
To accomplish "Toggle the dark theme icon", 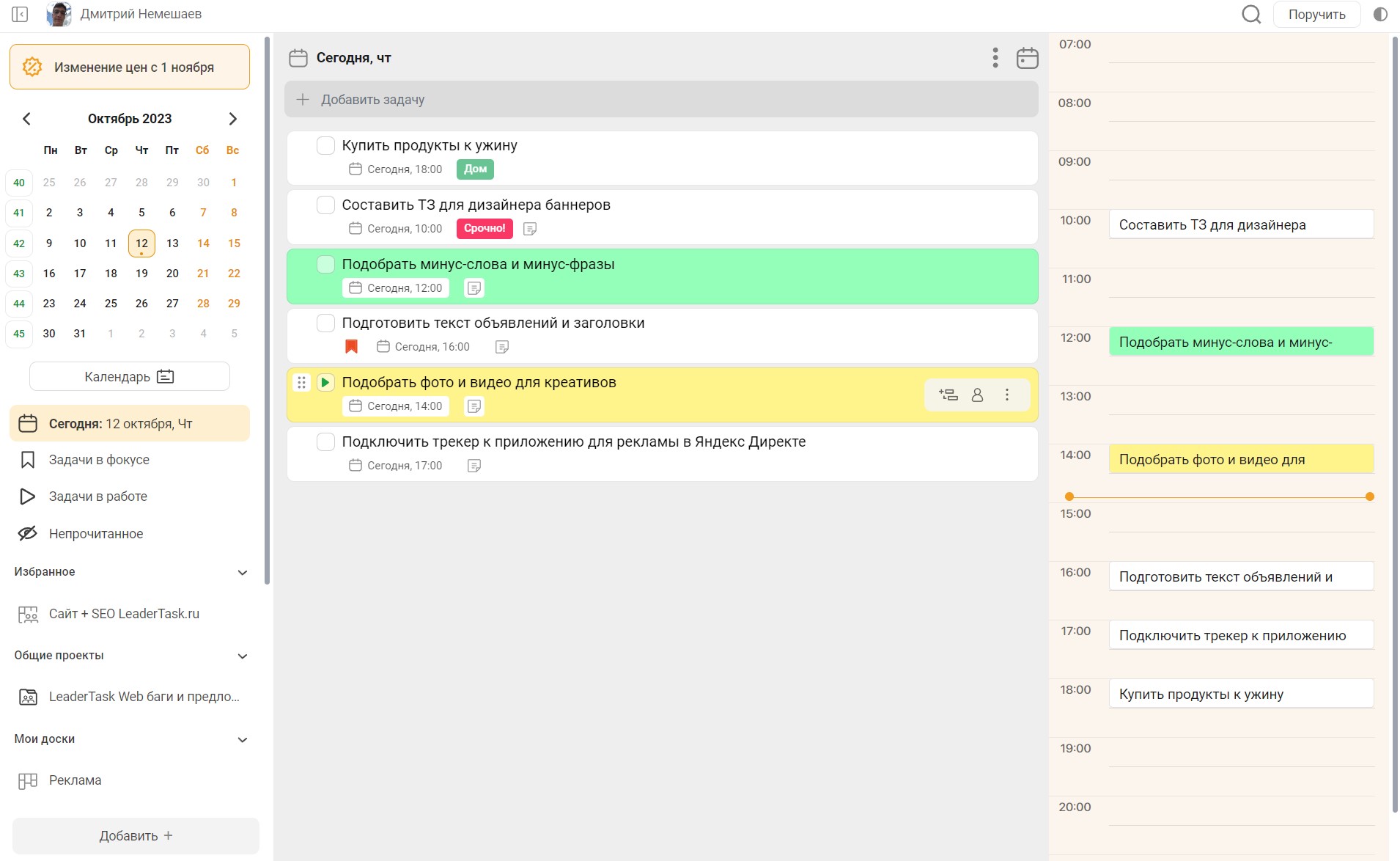I will point(1380,15).
